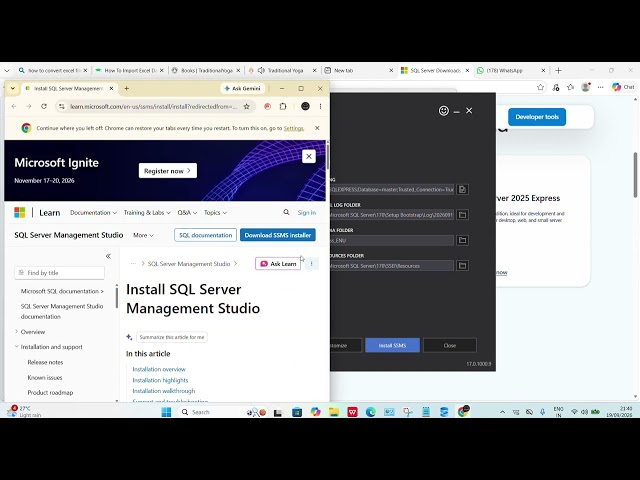Jump to Installation highlights section
This screenshot has height=480, width=640.
tap(160, 380)
